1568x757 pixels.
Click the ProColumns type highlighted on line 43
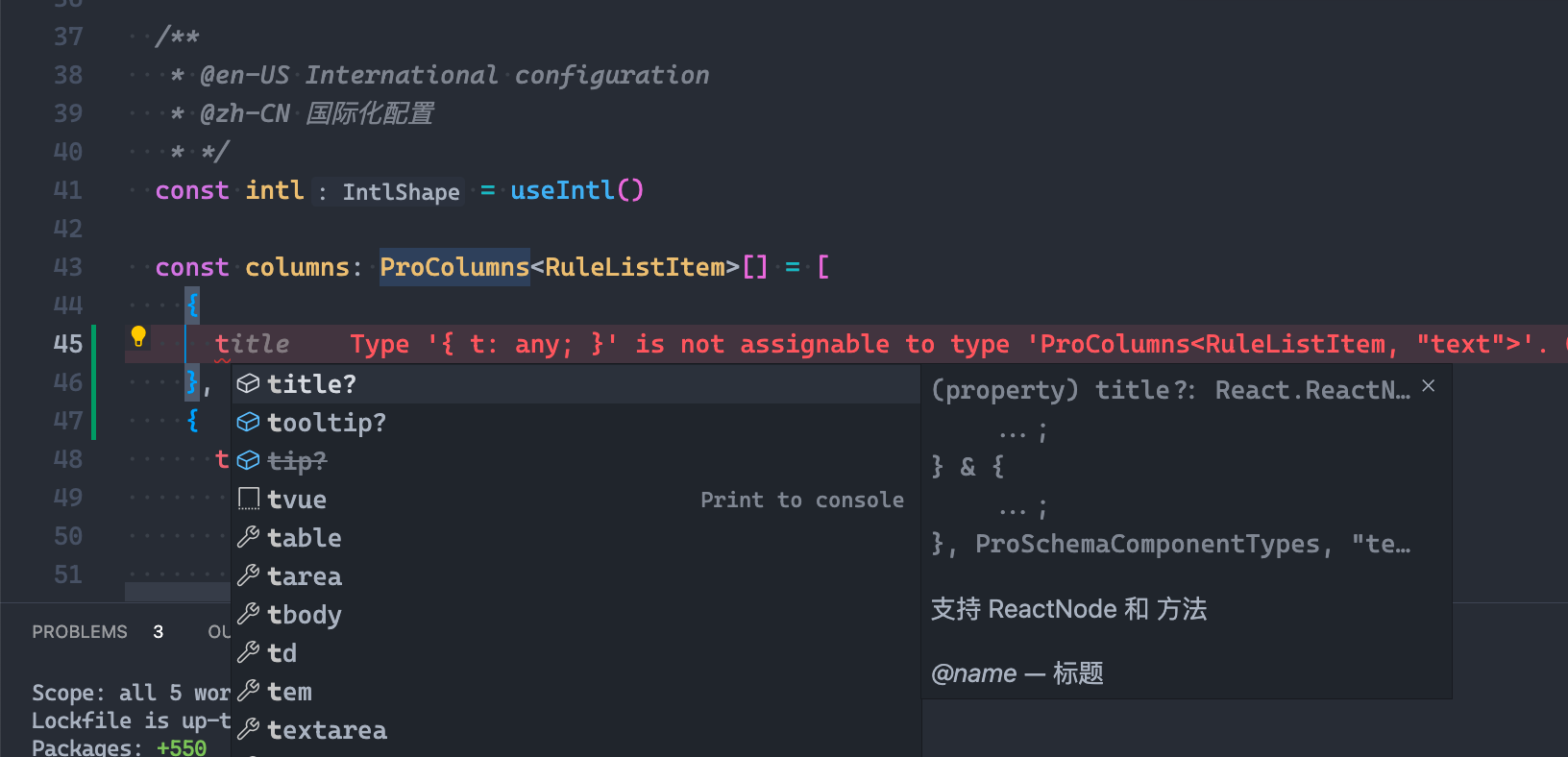(x=453, y=266)
